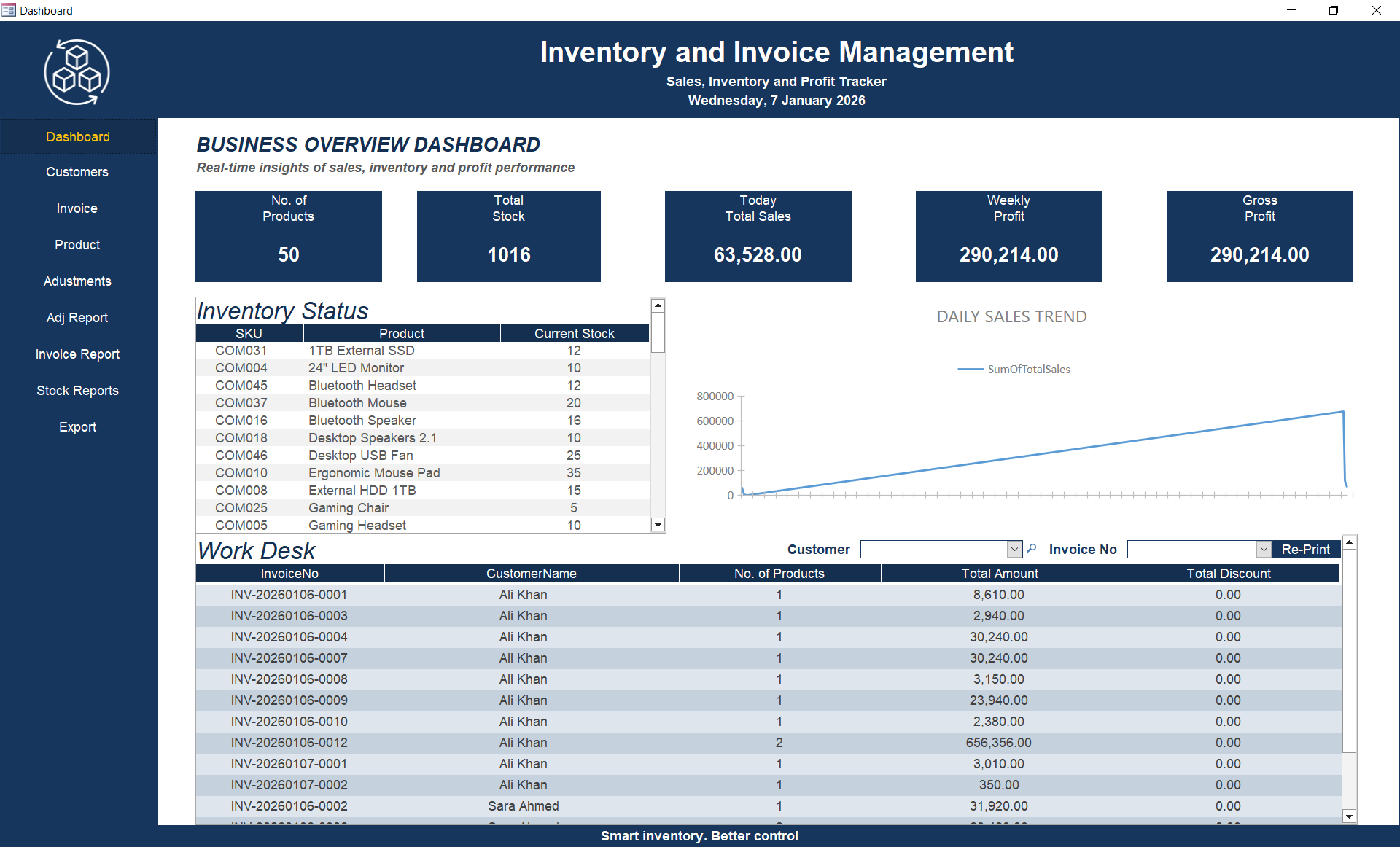Click the Total Amount column header
The width and height of the screenshot is (1400, 847).
pos(1000,574)
